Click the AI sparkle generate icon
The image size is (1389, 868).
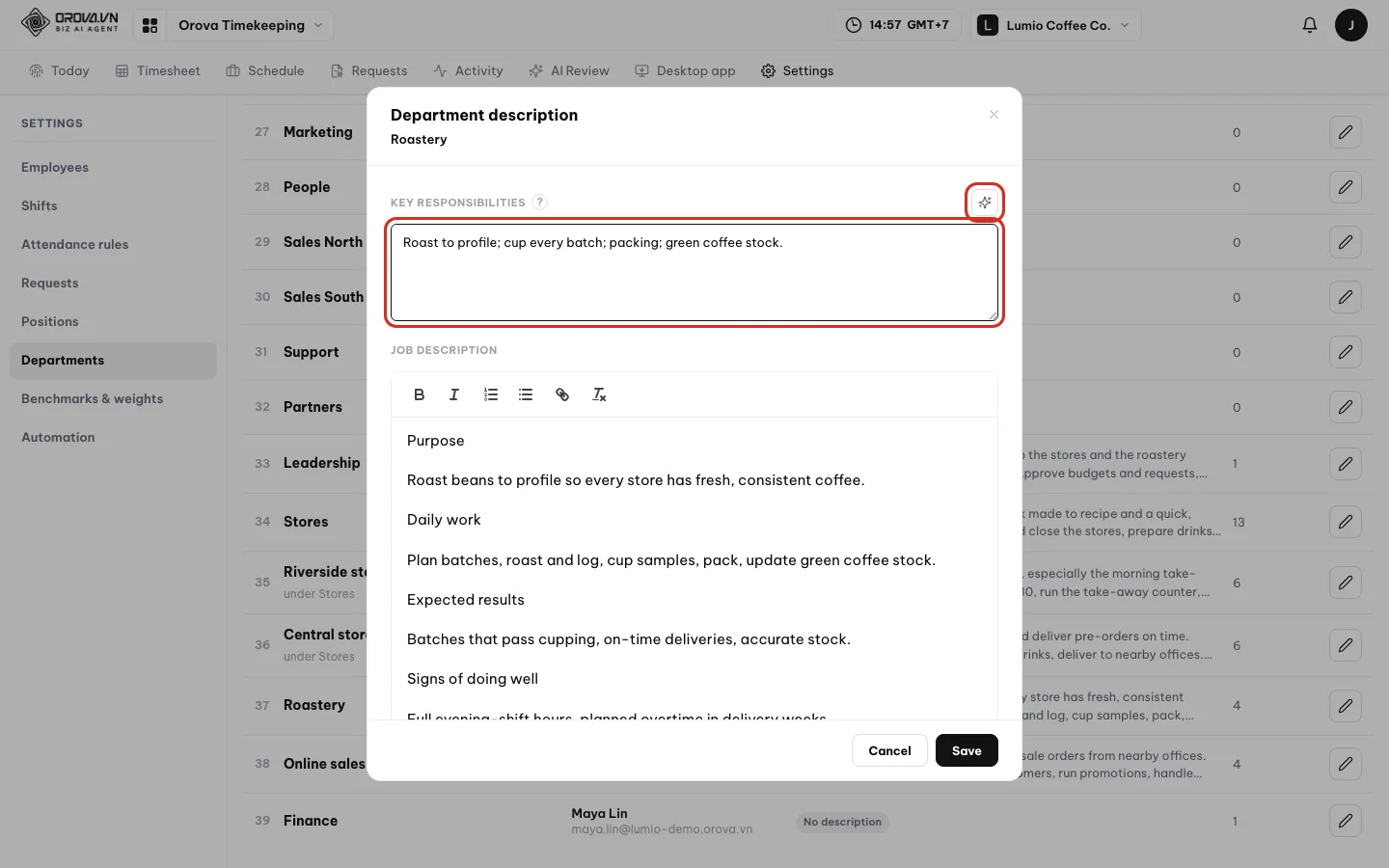tap(984, 203)
